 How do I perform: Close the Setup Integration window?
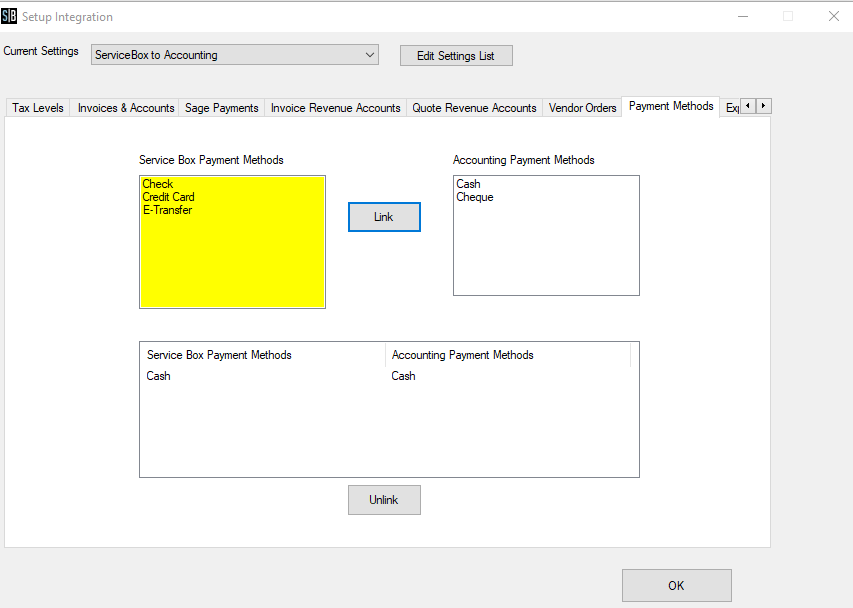point(834,16)
